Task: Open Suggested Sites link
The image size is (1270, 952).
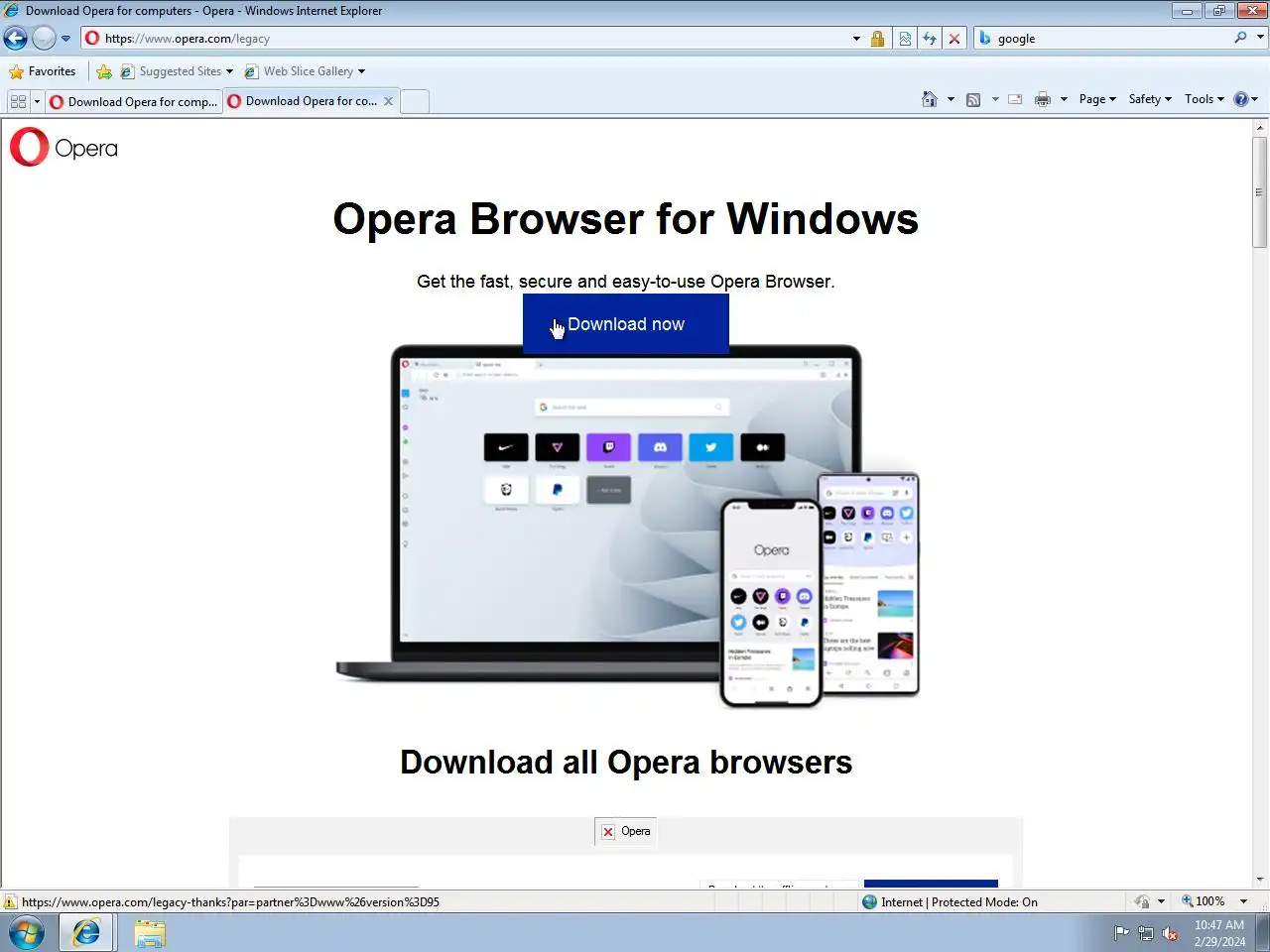Action: 177,71
